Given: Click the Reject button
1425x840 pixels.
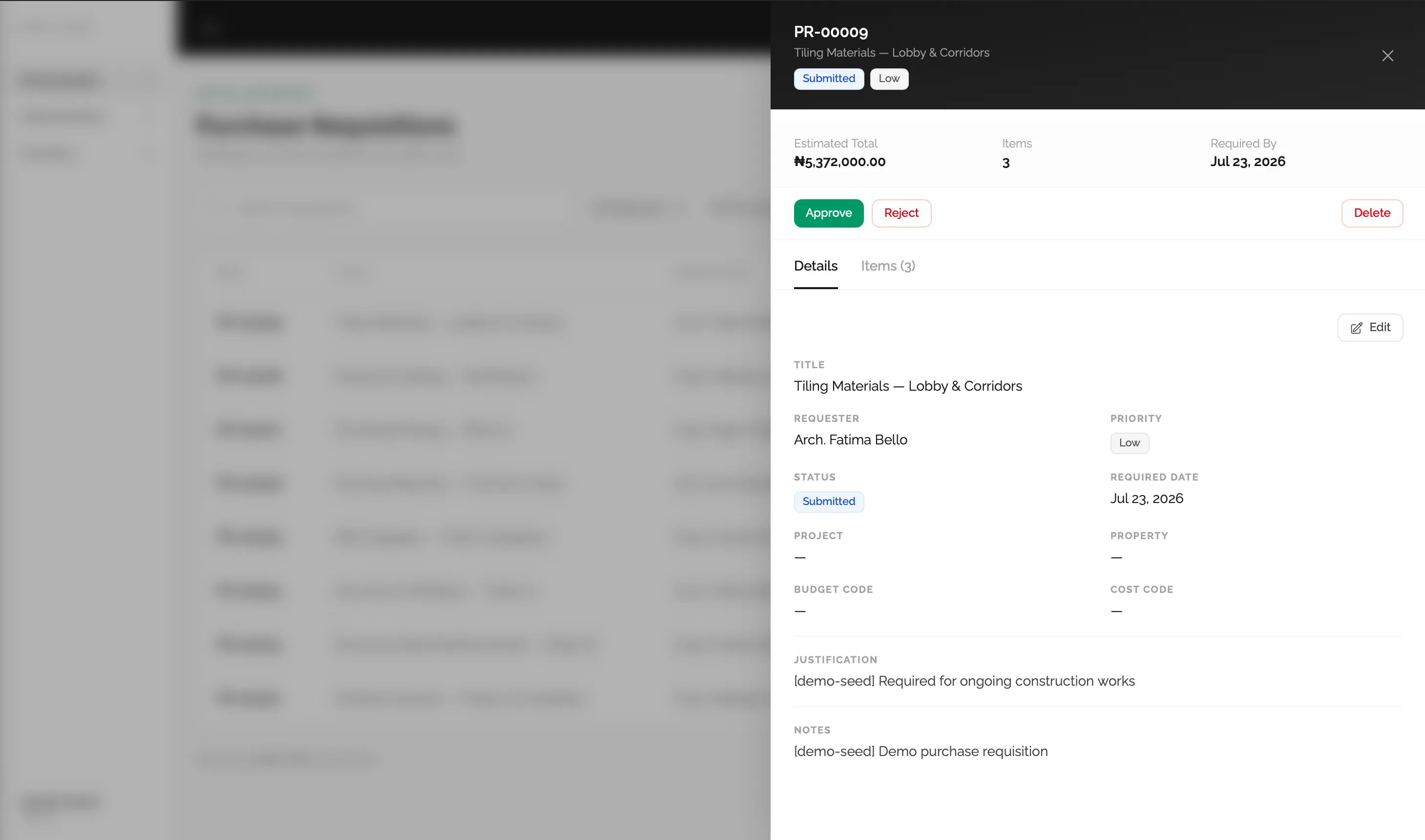Looking at the screenshot, I should [901, 213].
